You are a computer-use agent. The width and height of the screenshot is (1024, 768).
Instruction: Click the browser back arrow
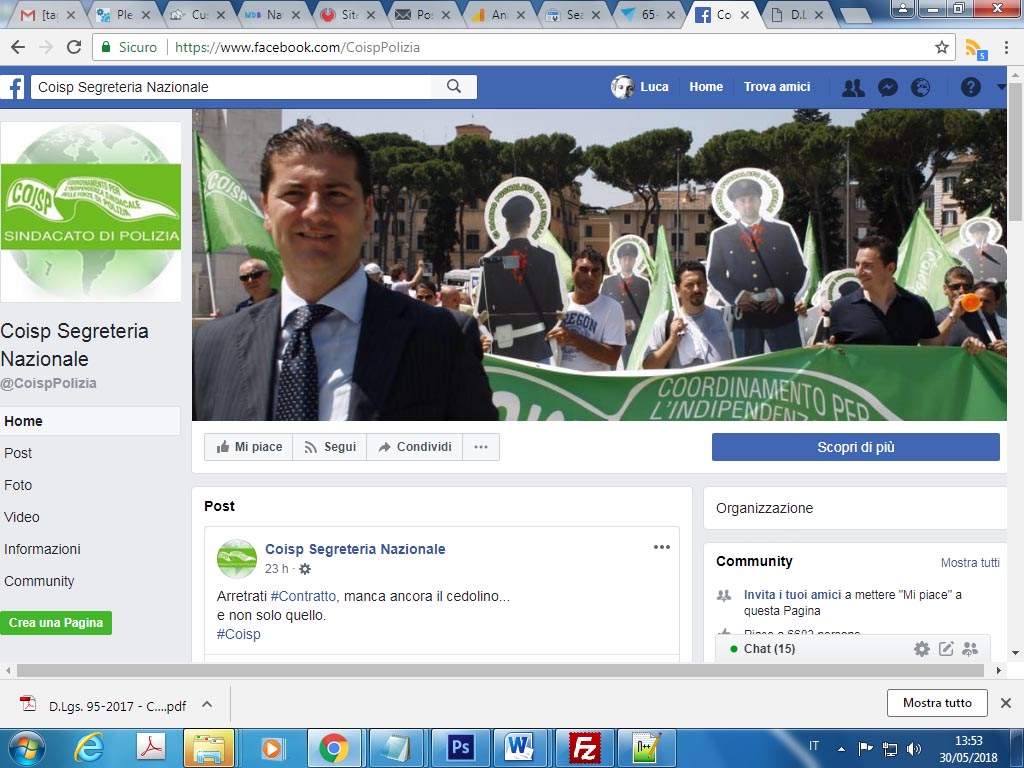click(x=18, y=47)
